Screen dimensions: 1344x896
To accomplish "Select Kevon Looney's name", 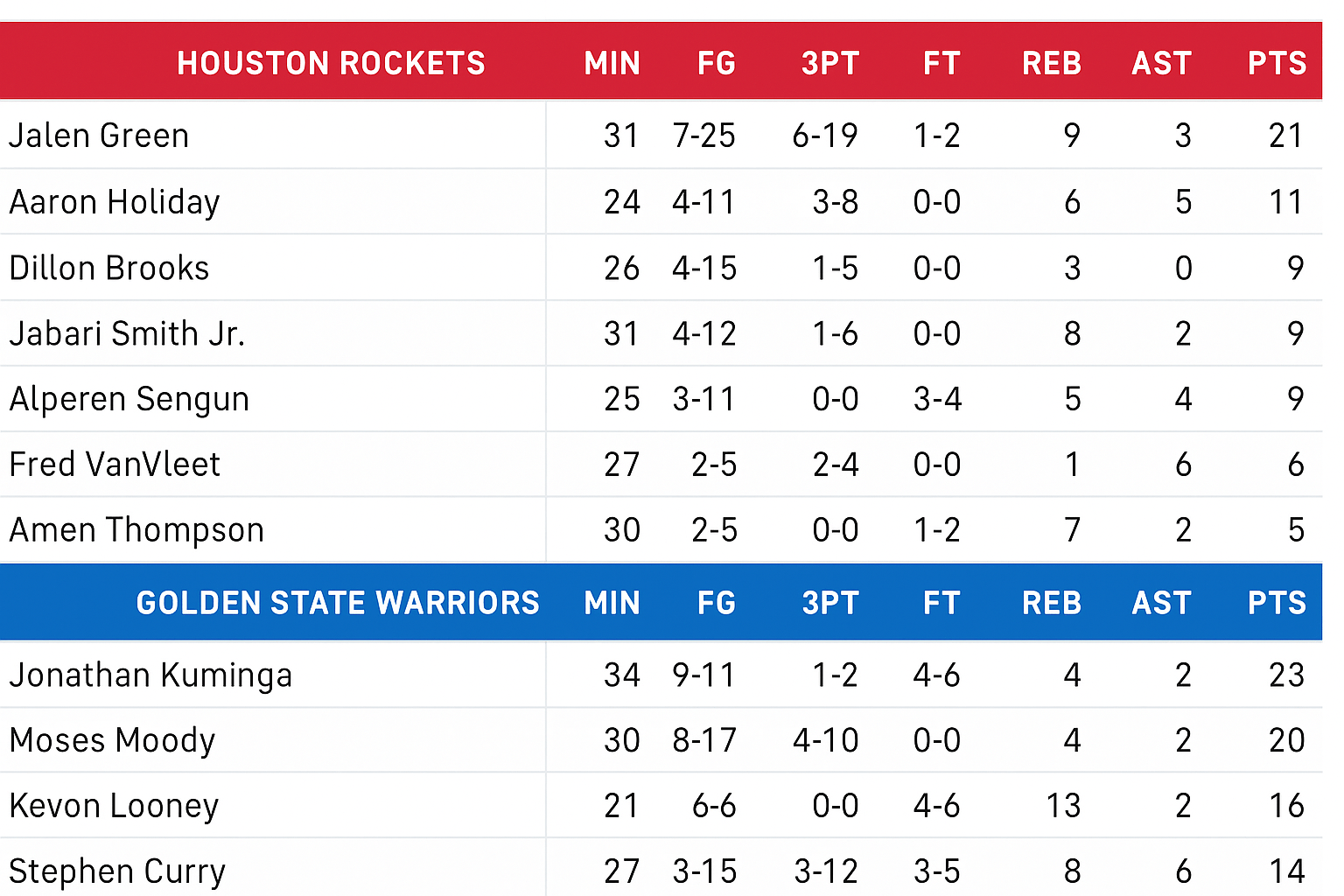I will point(114,807).
